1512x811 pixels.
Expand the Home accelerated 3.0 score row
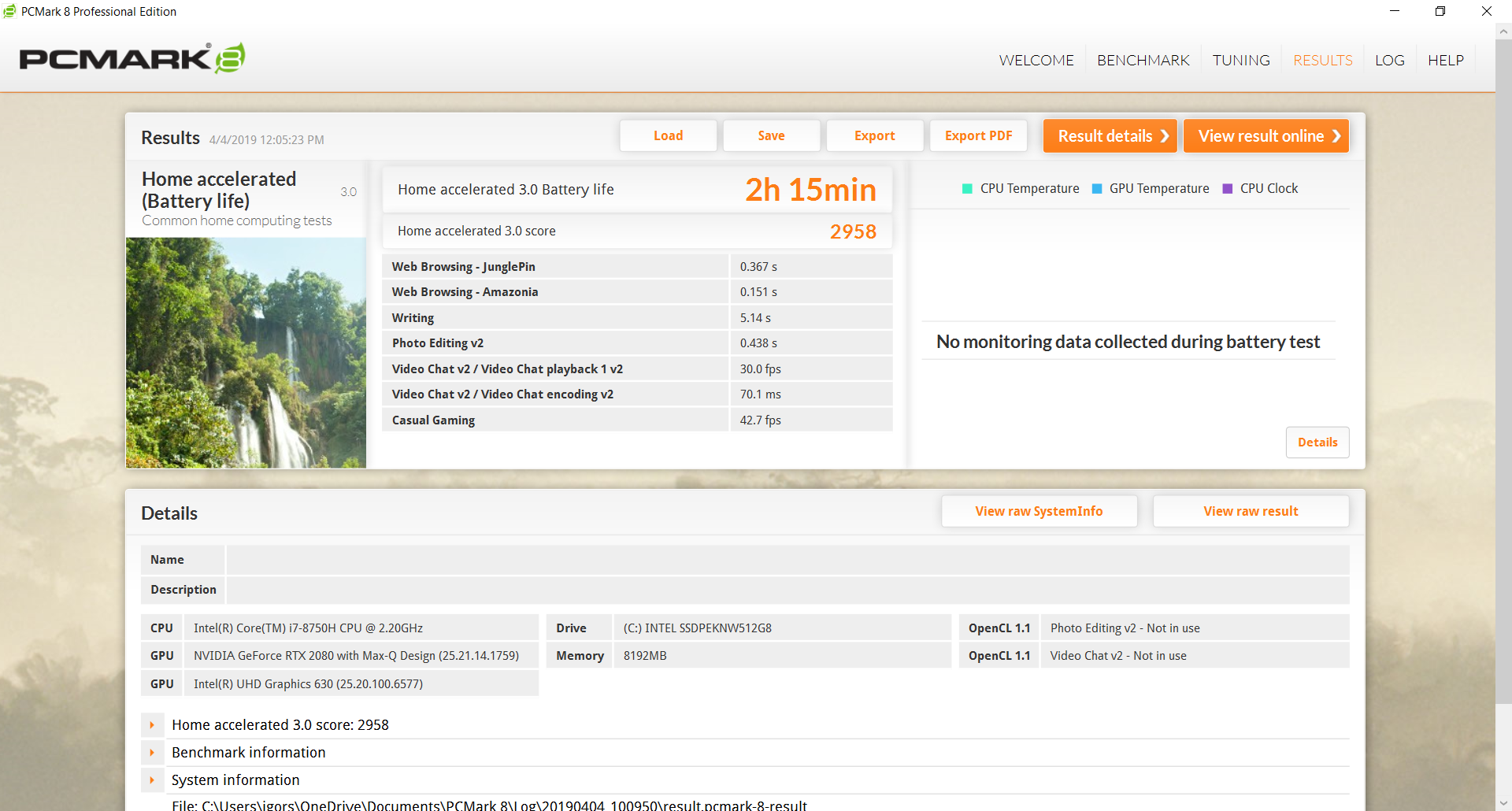[152, 725]
